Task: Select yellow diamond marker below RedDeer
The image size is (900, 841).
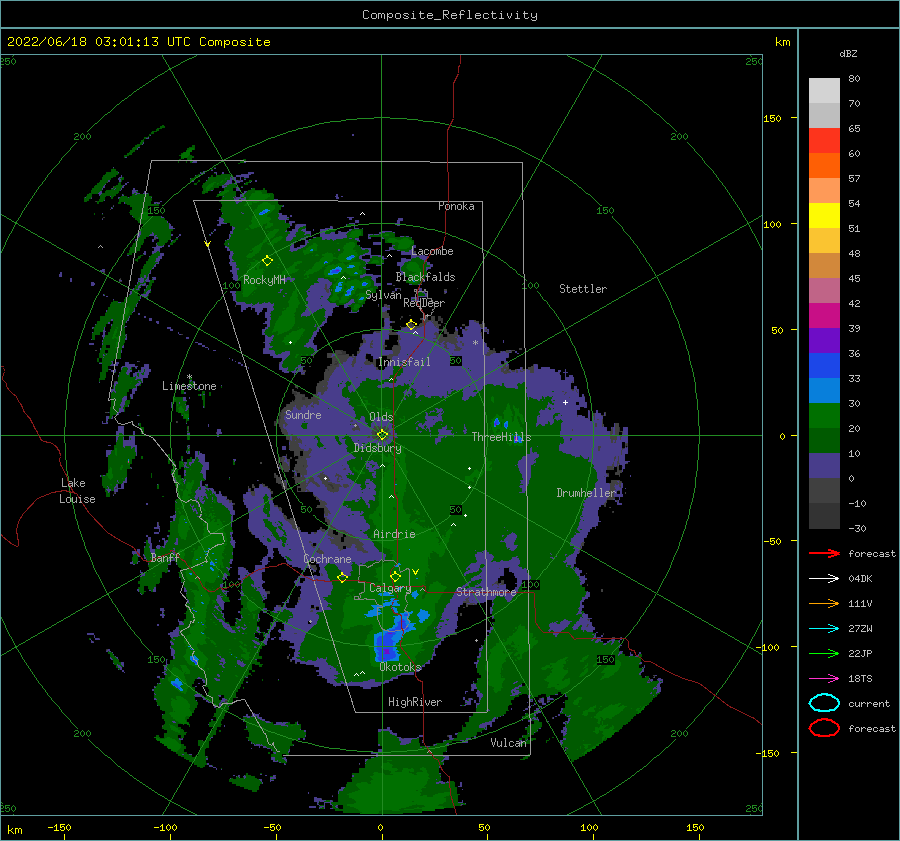Action: [x=411, y=325]
